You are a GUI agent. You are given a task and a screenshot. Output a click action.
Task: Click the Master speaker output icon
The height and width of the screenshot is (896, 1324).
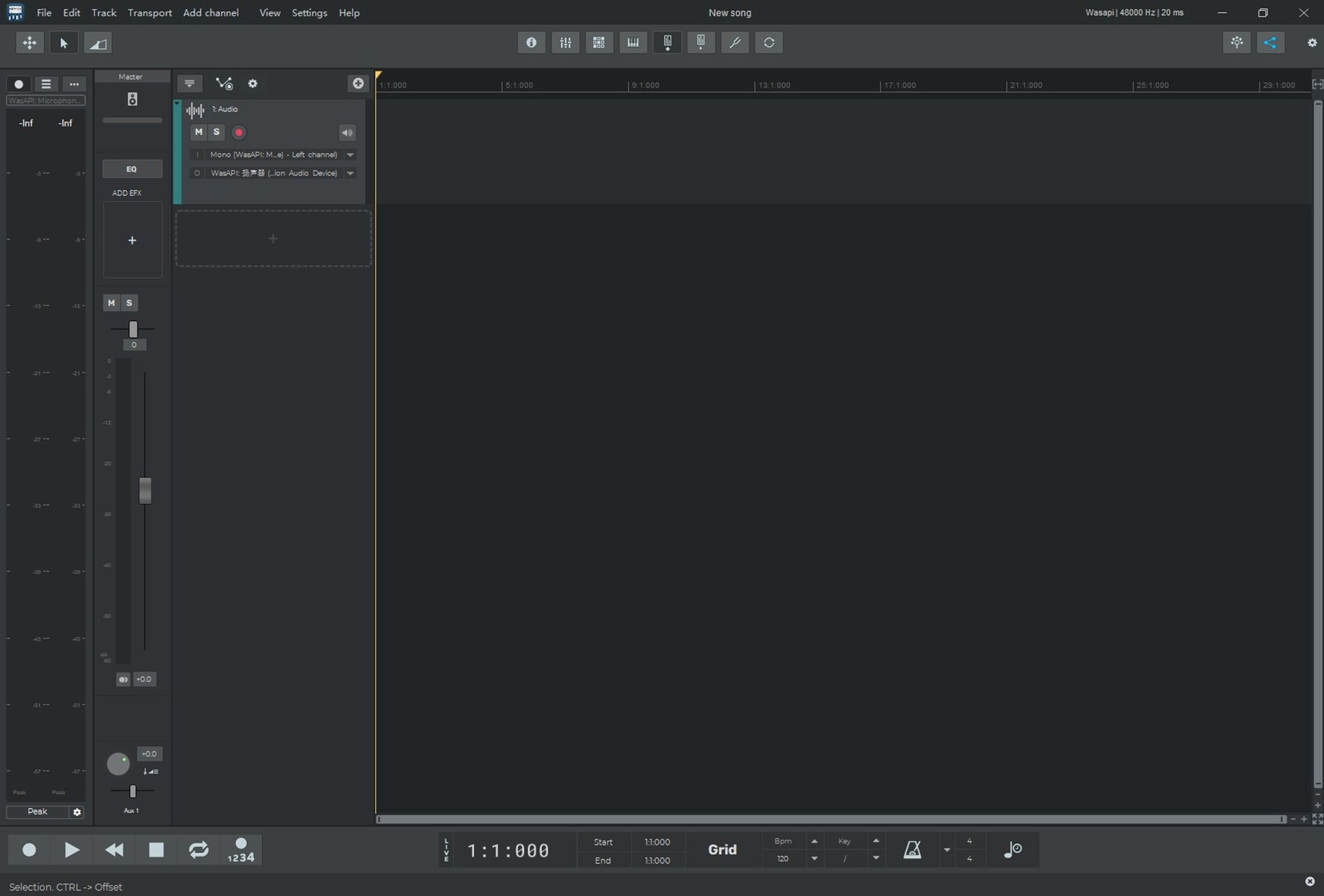click(x=132, y=100)
